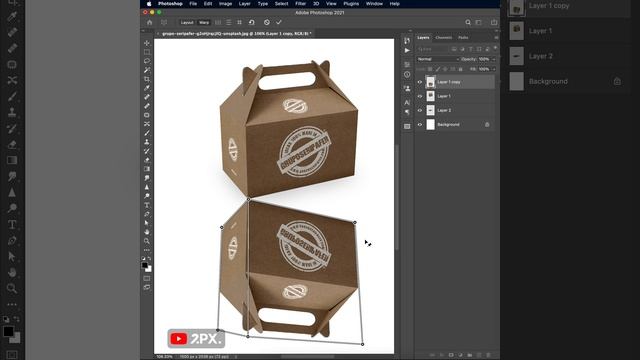Click the small background color swatch
The image size is (640, 360).
coord(149,269)
